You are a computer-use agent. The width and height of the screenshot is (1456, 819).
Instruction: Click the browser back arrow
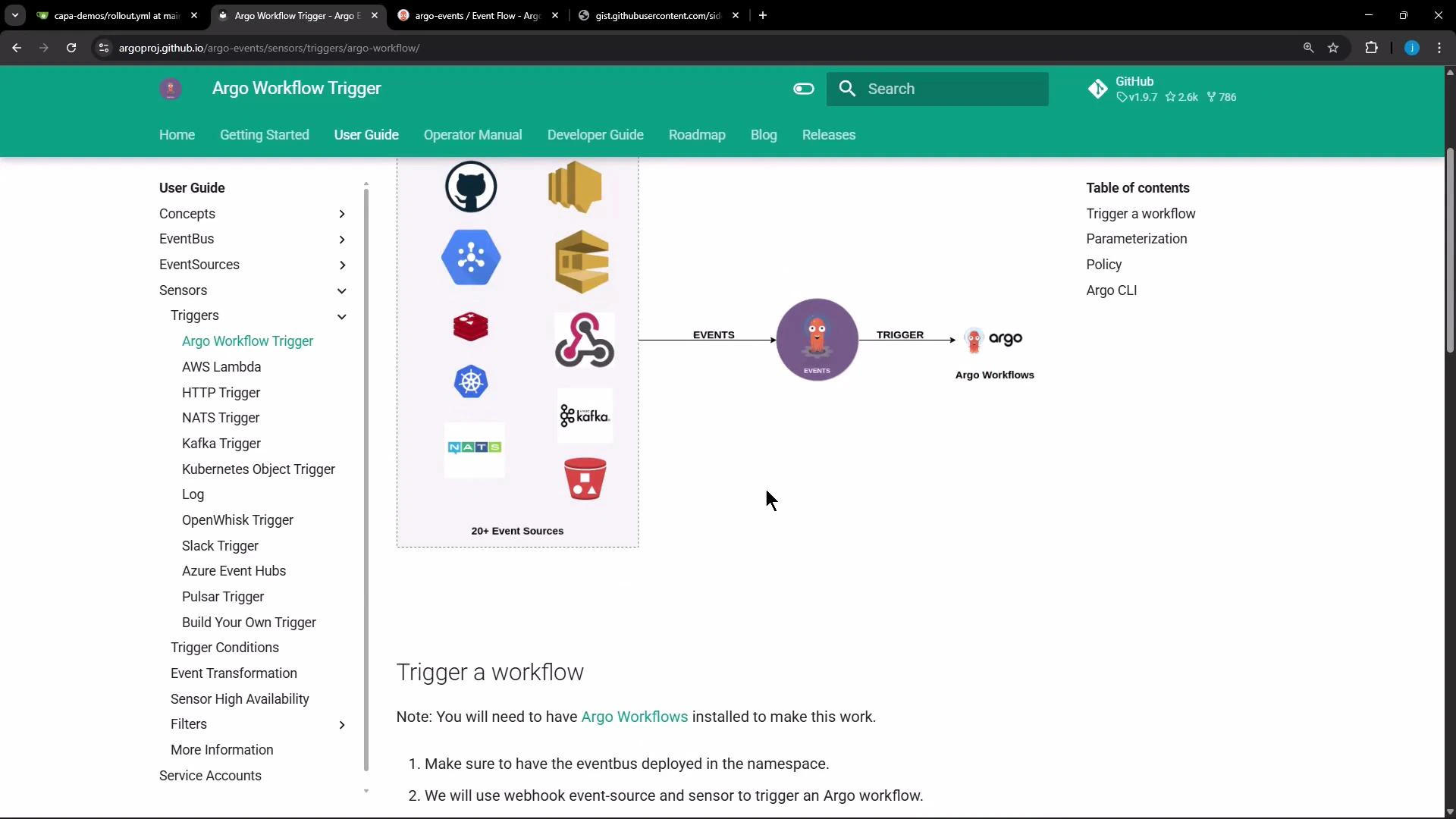17,48
